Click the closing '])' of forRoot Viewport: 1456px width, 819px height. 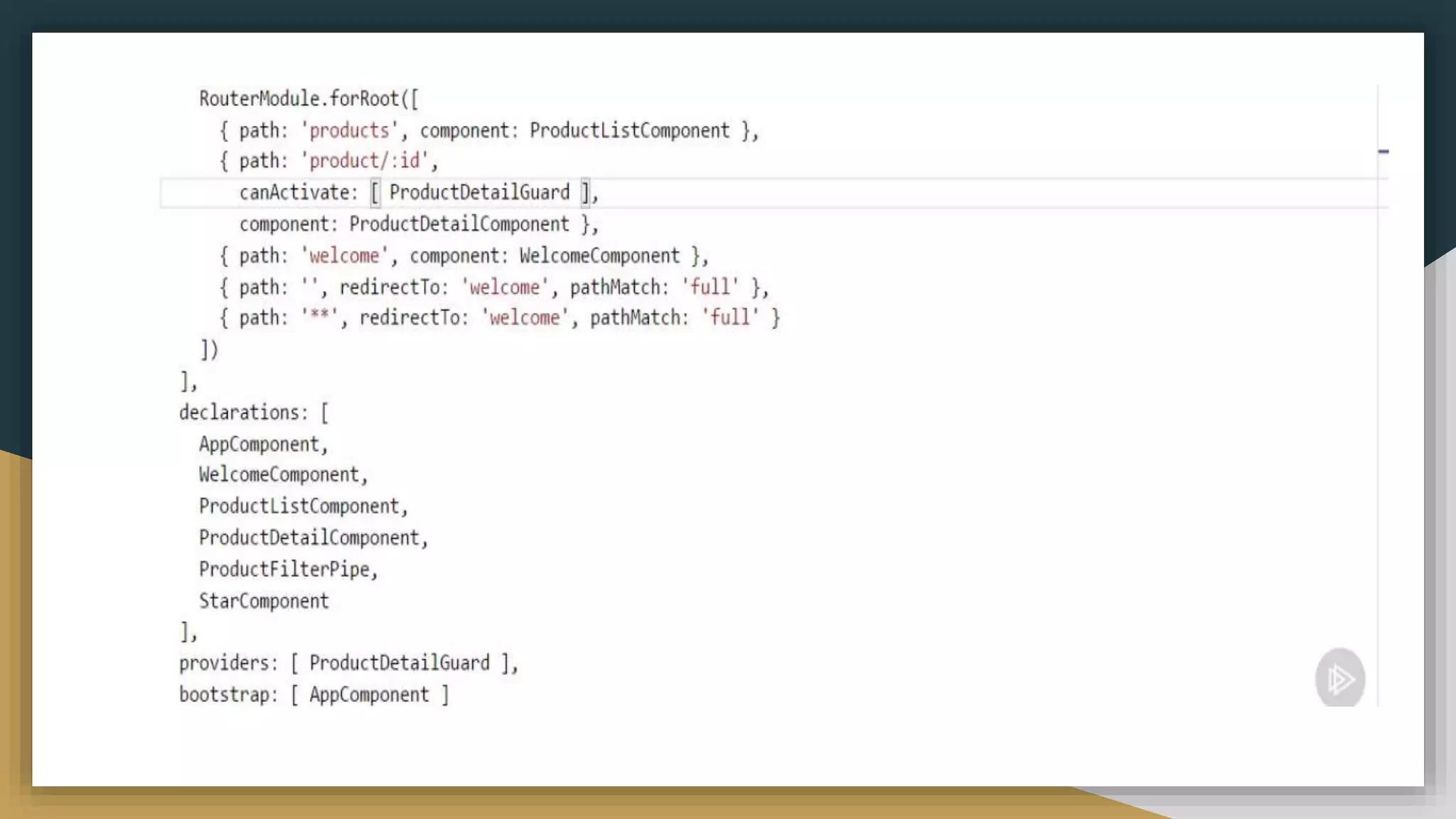click(209, 350)
